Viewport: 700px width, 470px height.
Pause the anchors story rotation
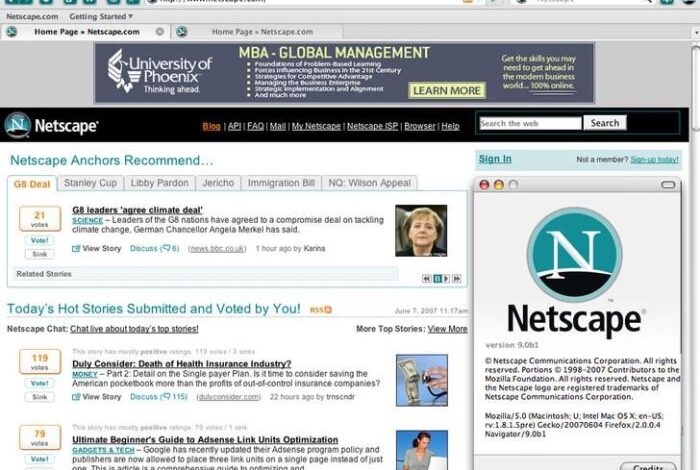click(x=437, y=279)
